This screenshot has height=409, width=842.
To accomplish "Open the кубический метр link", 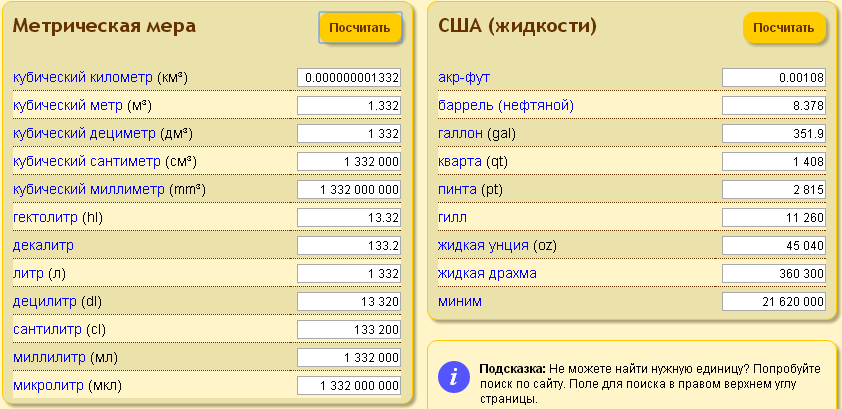I will click(x=68, y=105).
